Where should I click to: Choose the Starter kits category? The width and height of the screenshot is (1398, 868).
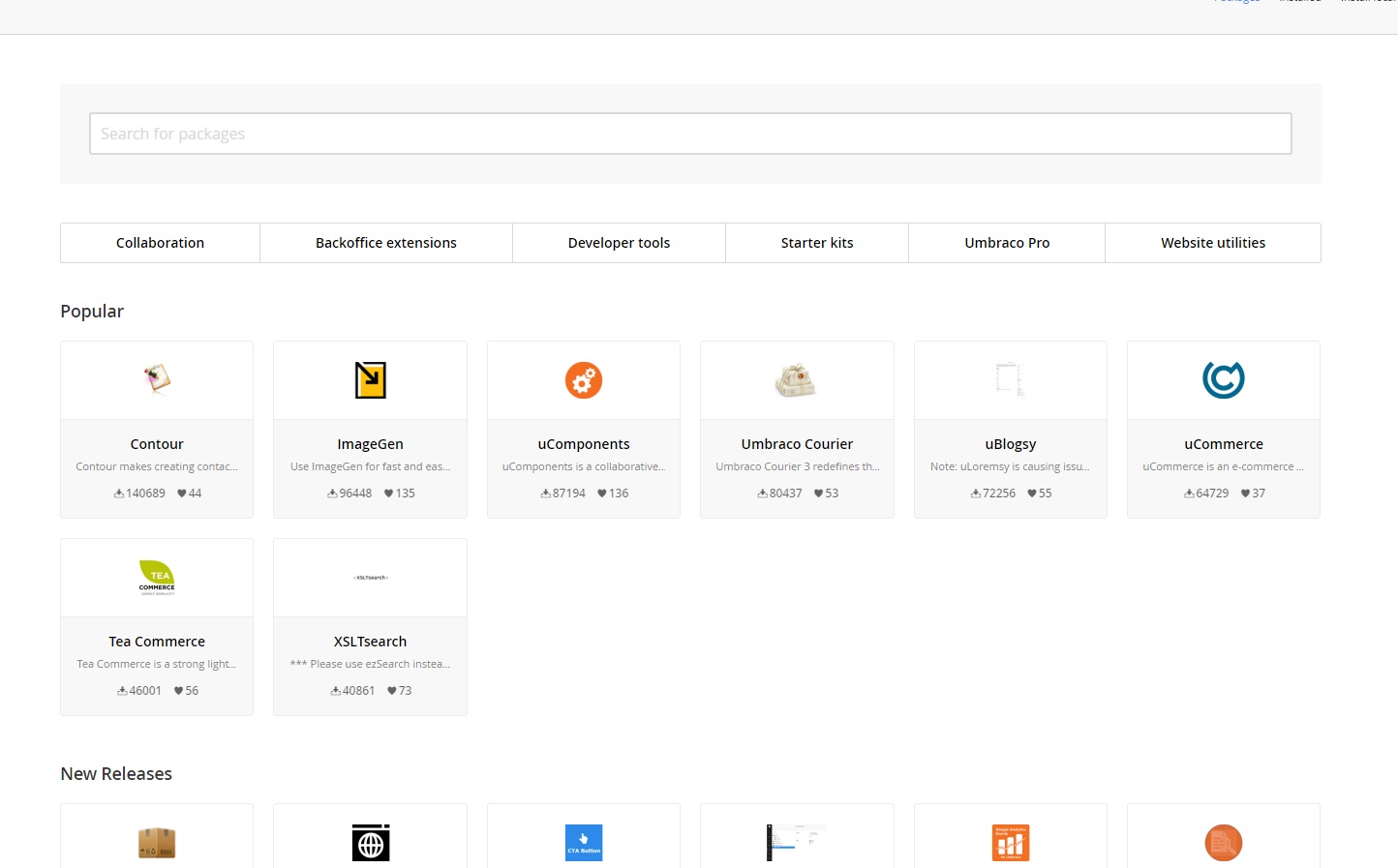point(817,243)
